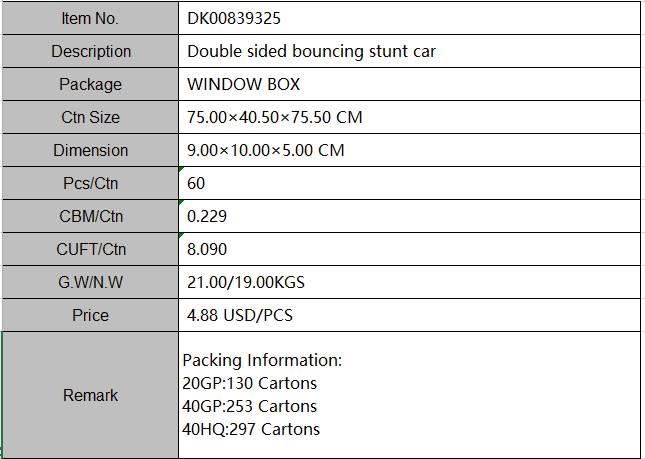
Task: Click the 0.229 value cell
Action: 410,216
